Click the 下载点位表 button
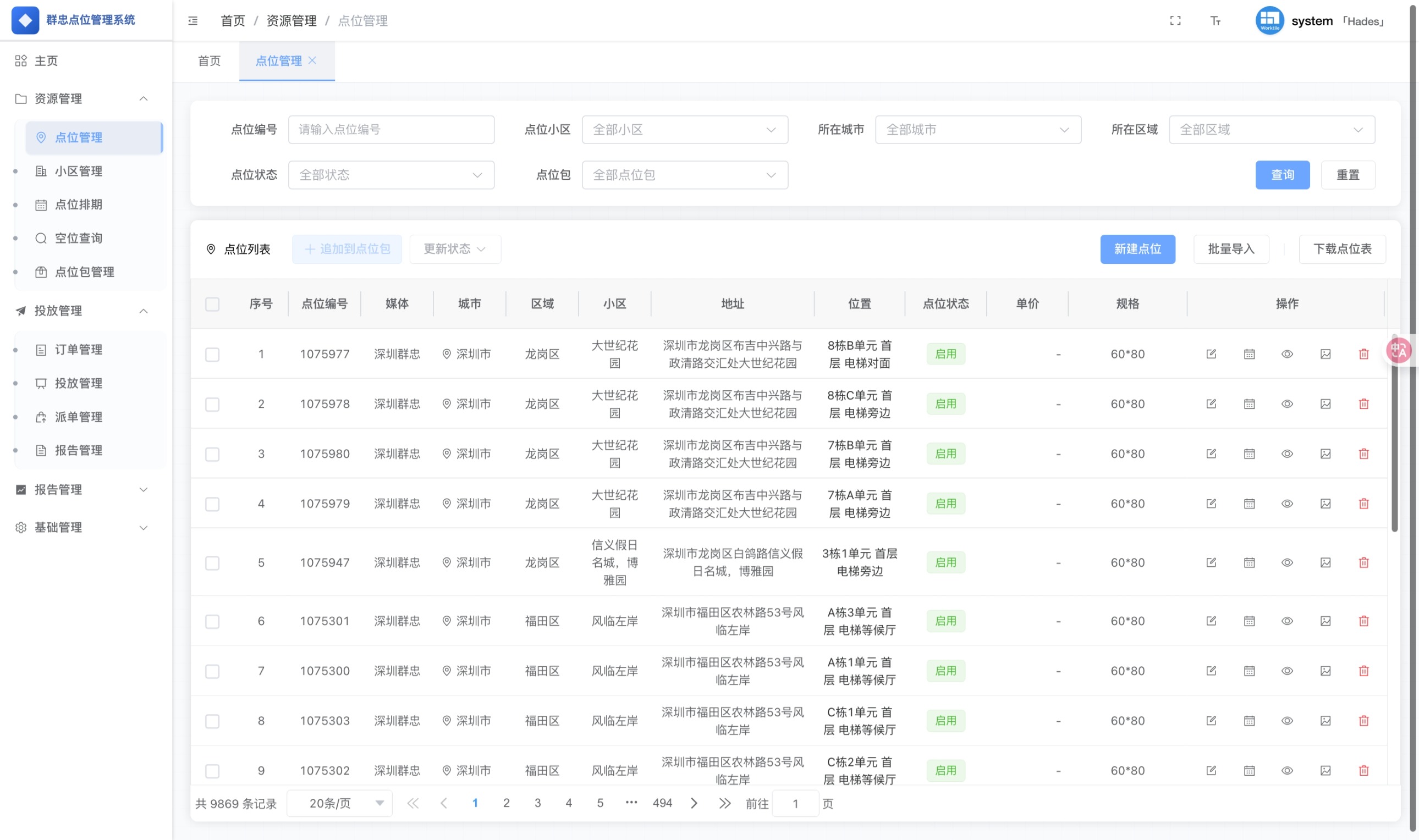The height and width of the screenshot is (840, 1419). coord(1343,249)
